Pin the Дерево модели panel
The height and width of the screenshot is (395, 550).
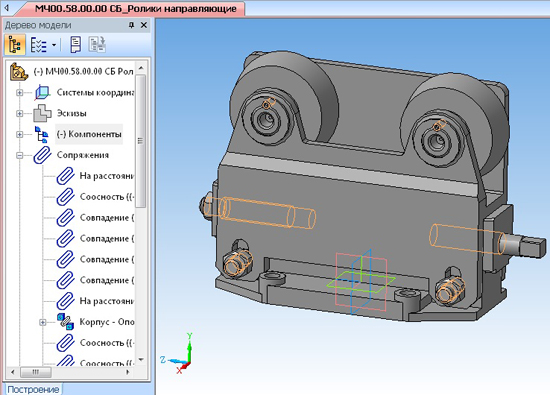coord(132,25)
